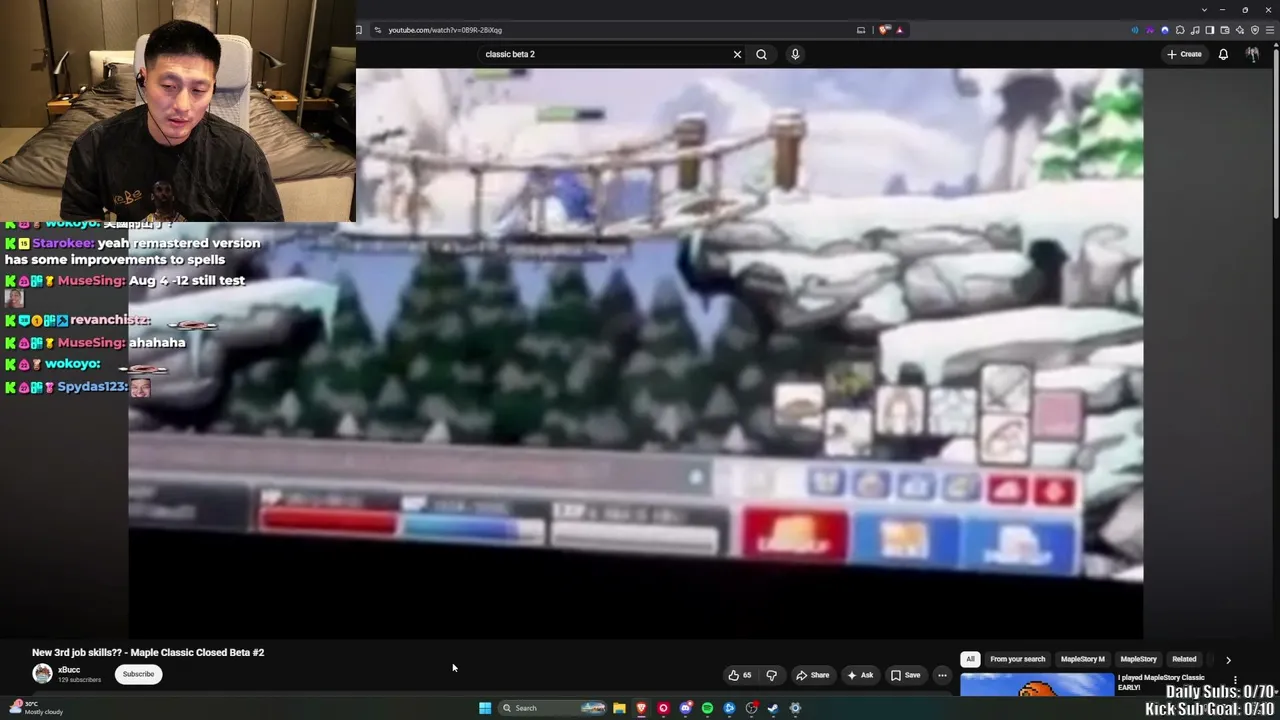Viewport: 1280px width, 720px height.
Task: Click Starokee's username in chat
Action: (x=62, y=243)
